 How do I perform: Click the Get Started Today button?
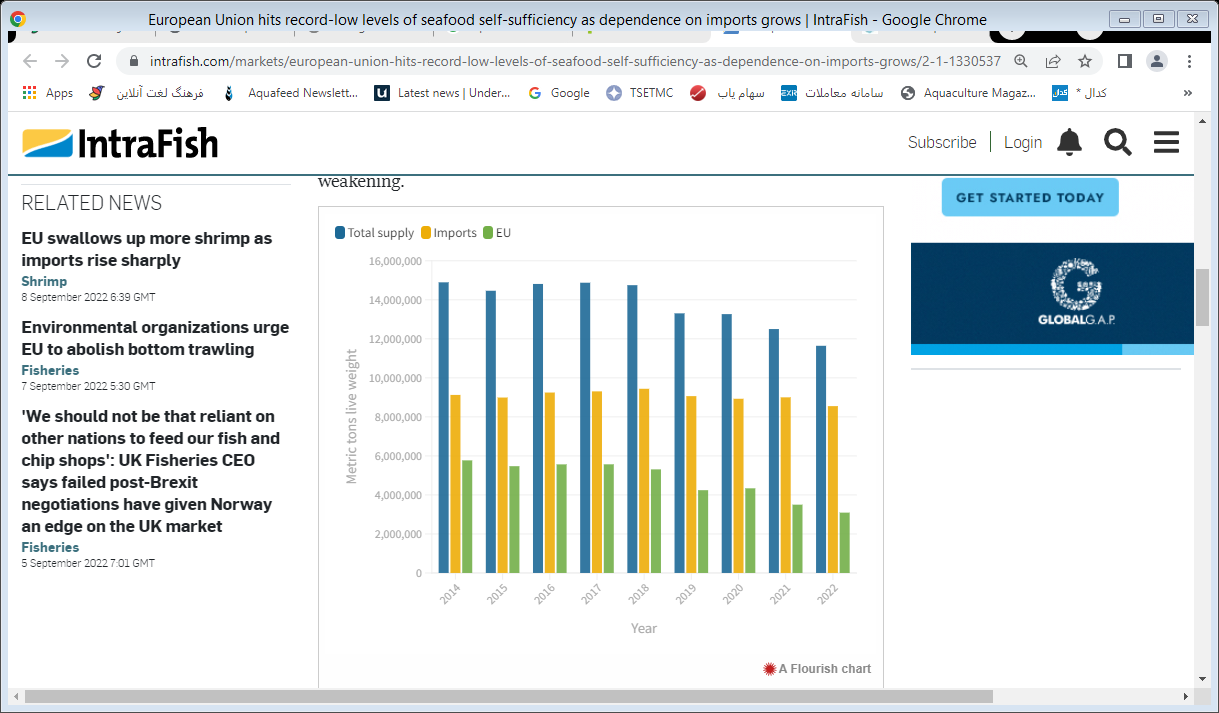1030,197
